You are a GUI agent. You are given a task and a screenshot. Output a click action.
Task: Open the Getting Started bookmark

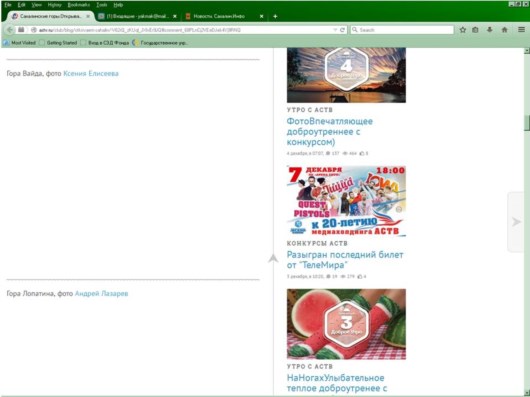(x=58, y=43)
